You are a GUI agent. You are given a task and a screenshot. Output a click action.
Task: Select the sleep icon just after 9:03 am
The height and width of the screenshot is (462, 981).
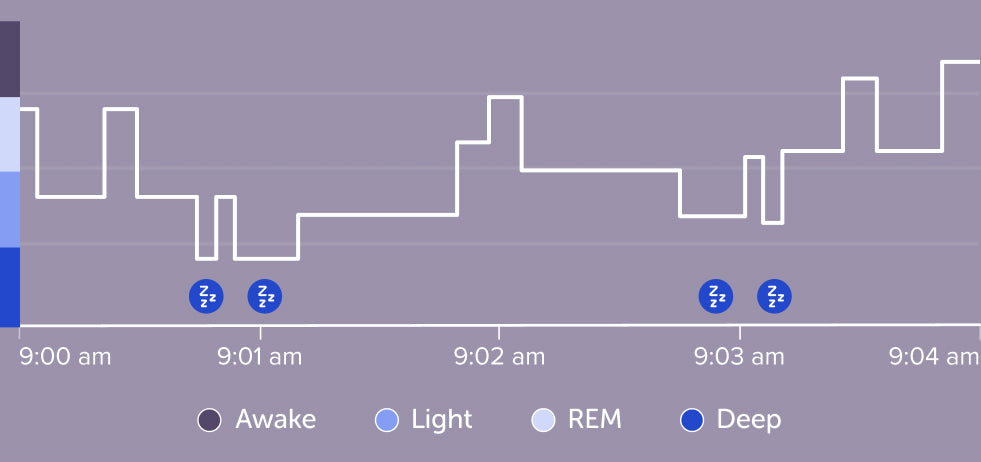[774, 296]
